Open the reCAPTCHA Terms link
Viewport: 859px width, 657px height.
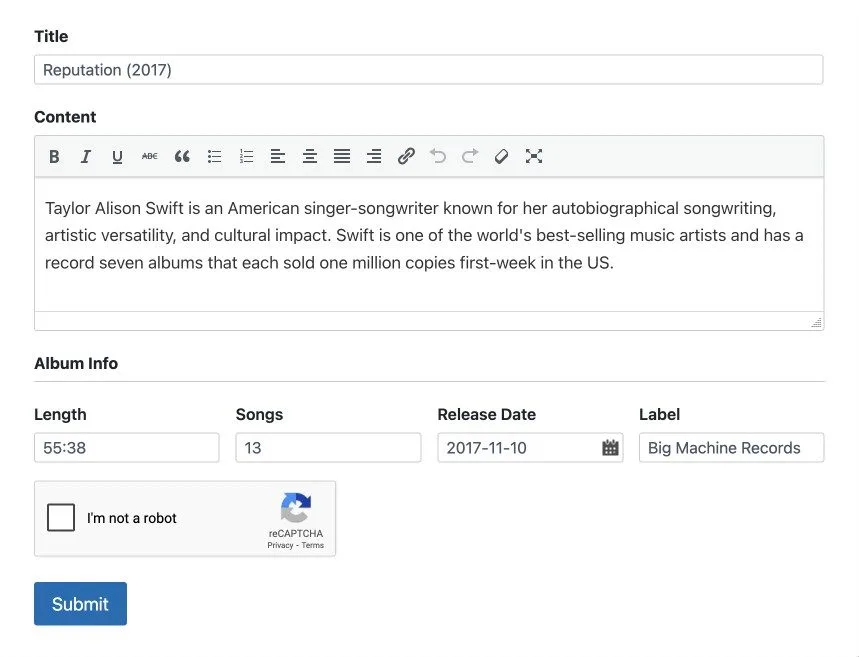pos(312,545)
